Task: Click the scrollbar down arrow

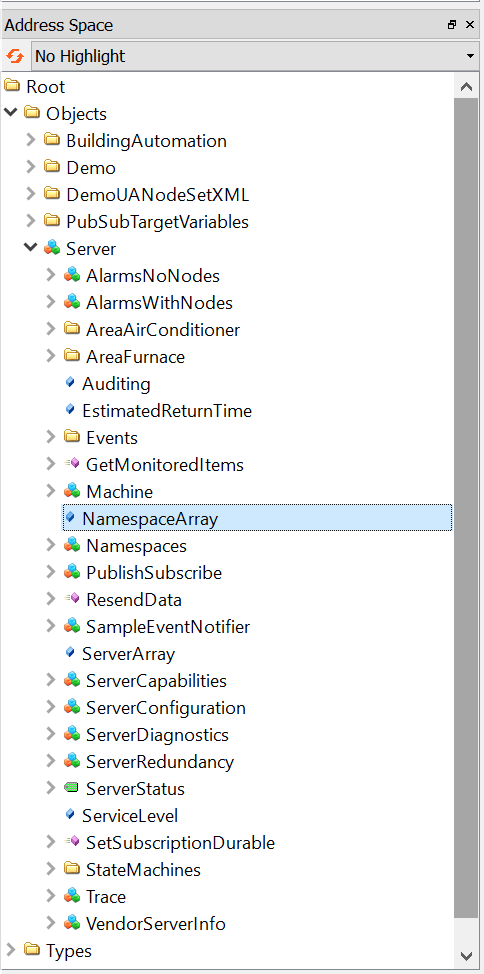Action: 467,955
